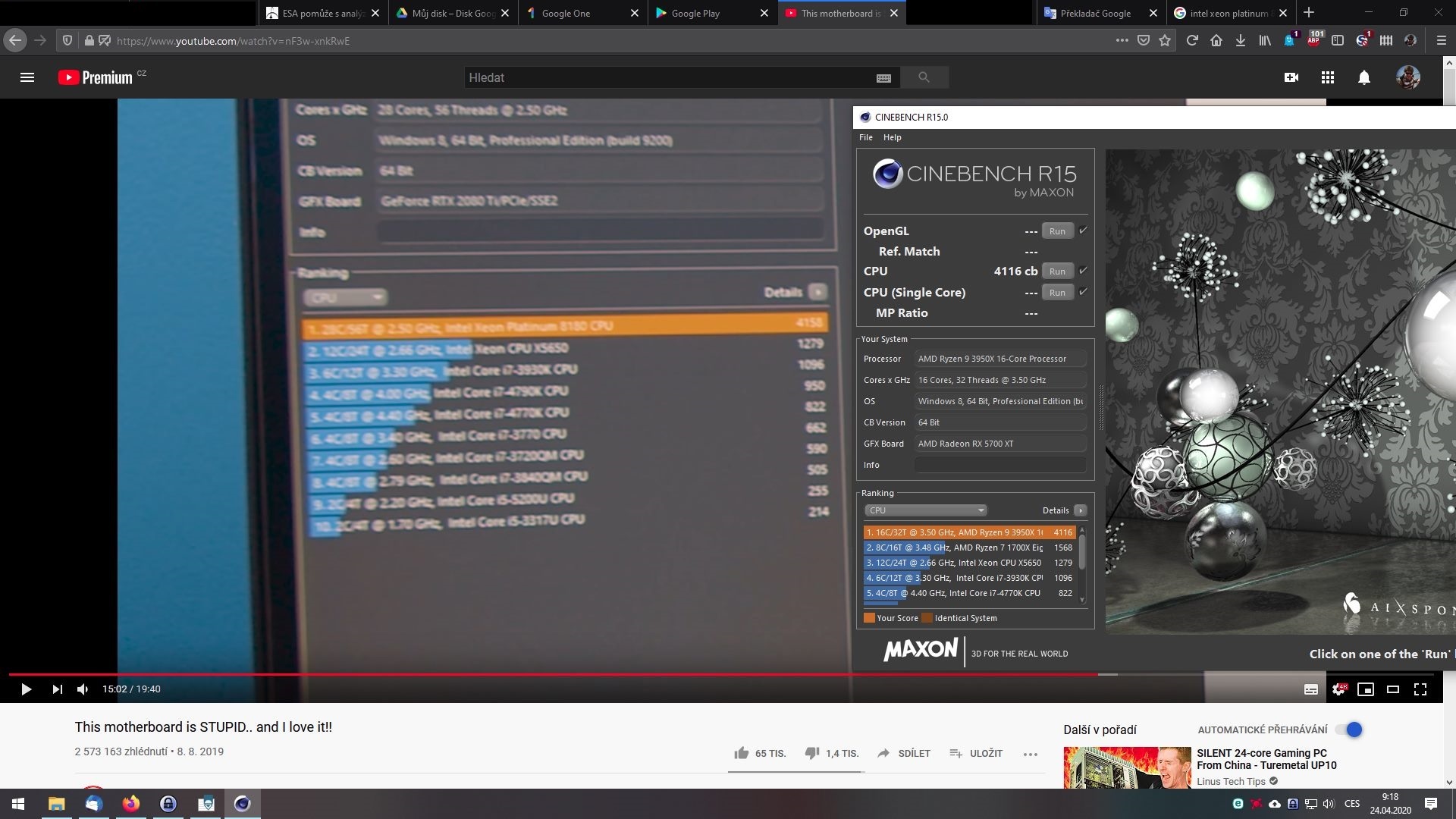Toggle the OpenGL test checkbox
Image resolution: width=1456 pixels, height=819 pixels.
pyautogui.click(x=1083, y=231)
